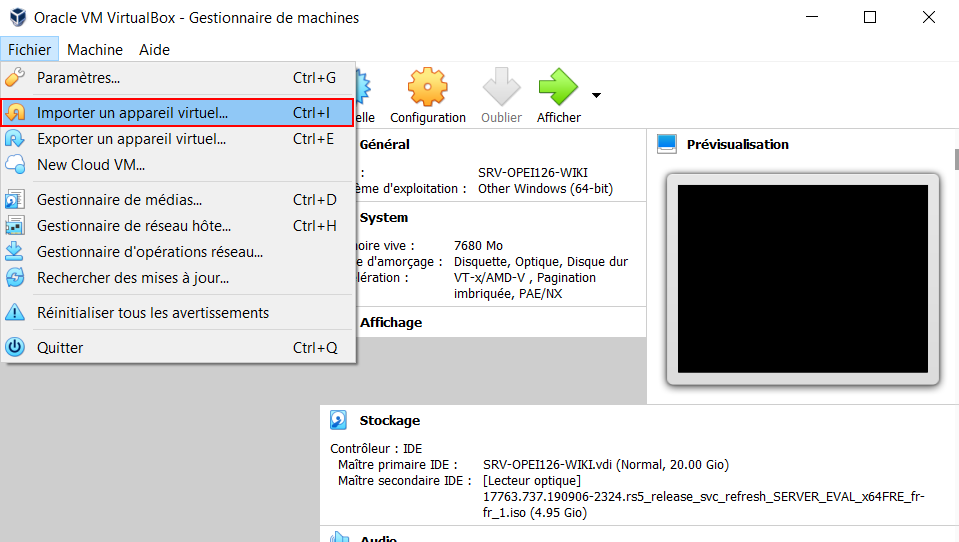Click the Contrôleur : IDE line
This screenshot has width=959, height=542.
point(376,448)
